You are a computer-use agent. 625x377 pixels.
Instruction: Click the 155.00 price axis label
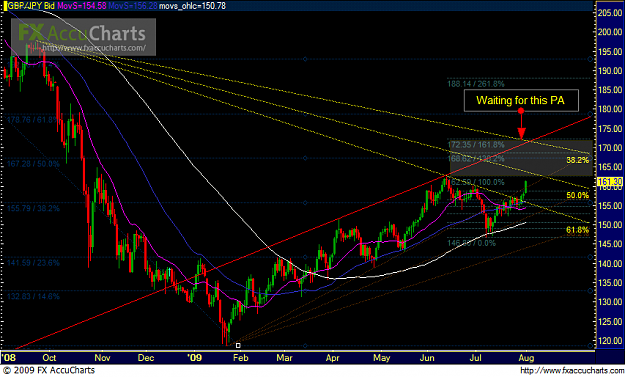[610, 205]
